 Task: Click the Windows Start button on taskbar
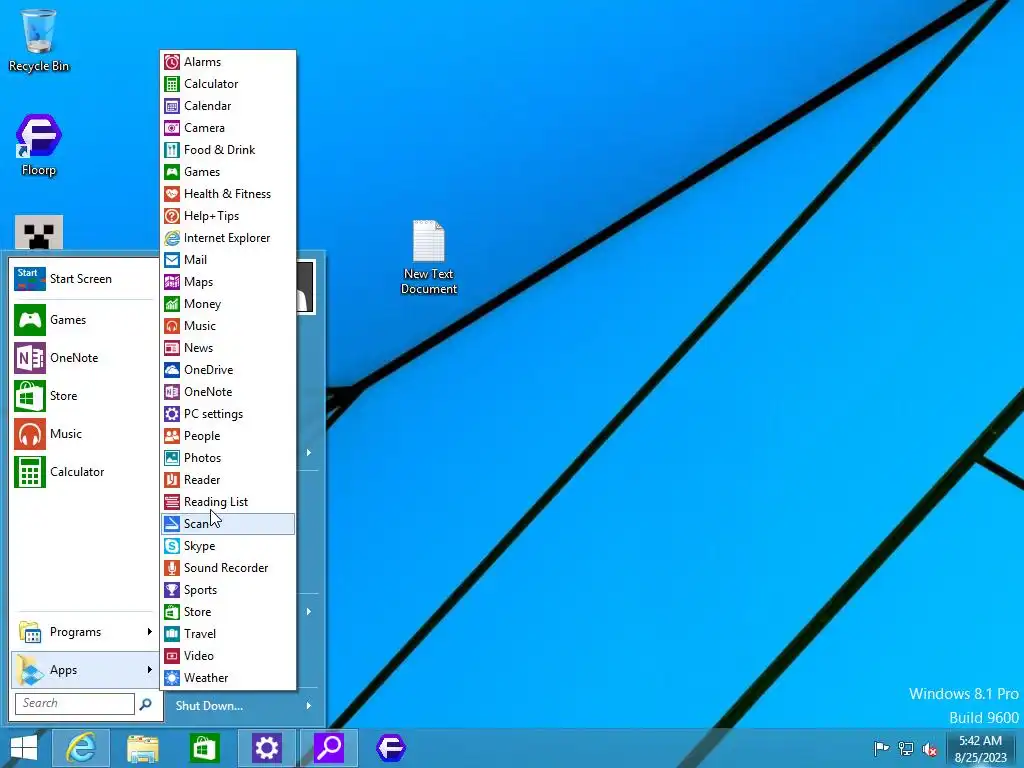24,748
